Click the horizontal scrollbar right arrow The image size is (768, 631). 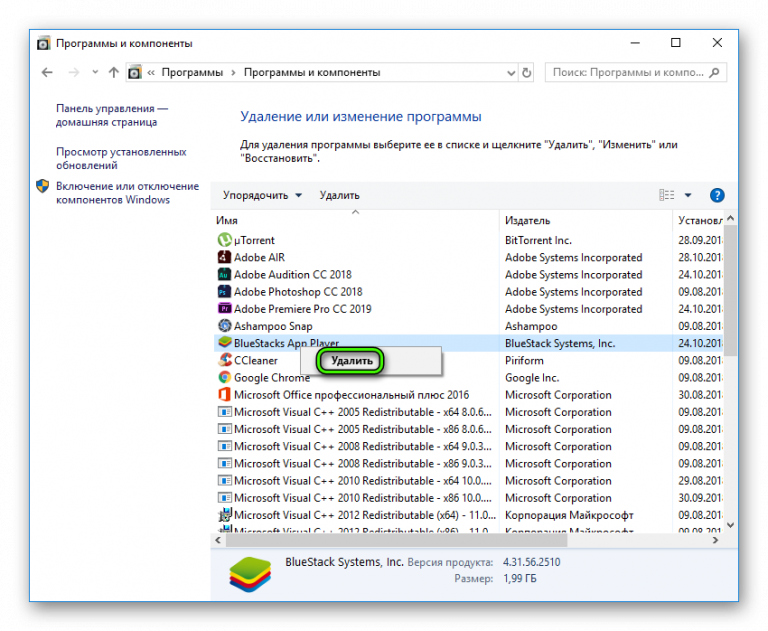(x=716, y=540)
